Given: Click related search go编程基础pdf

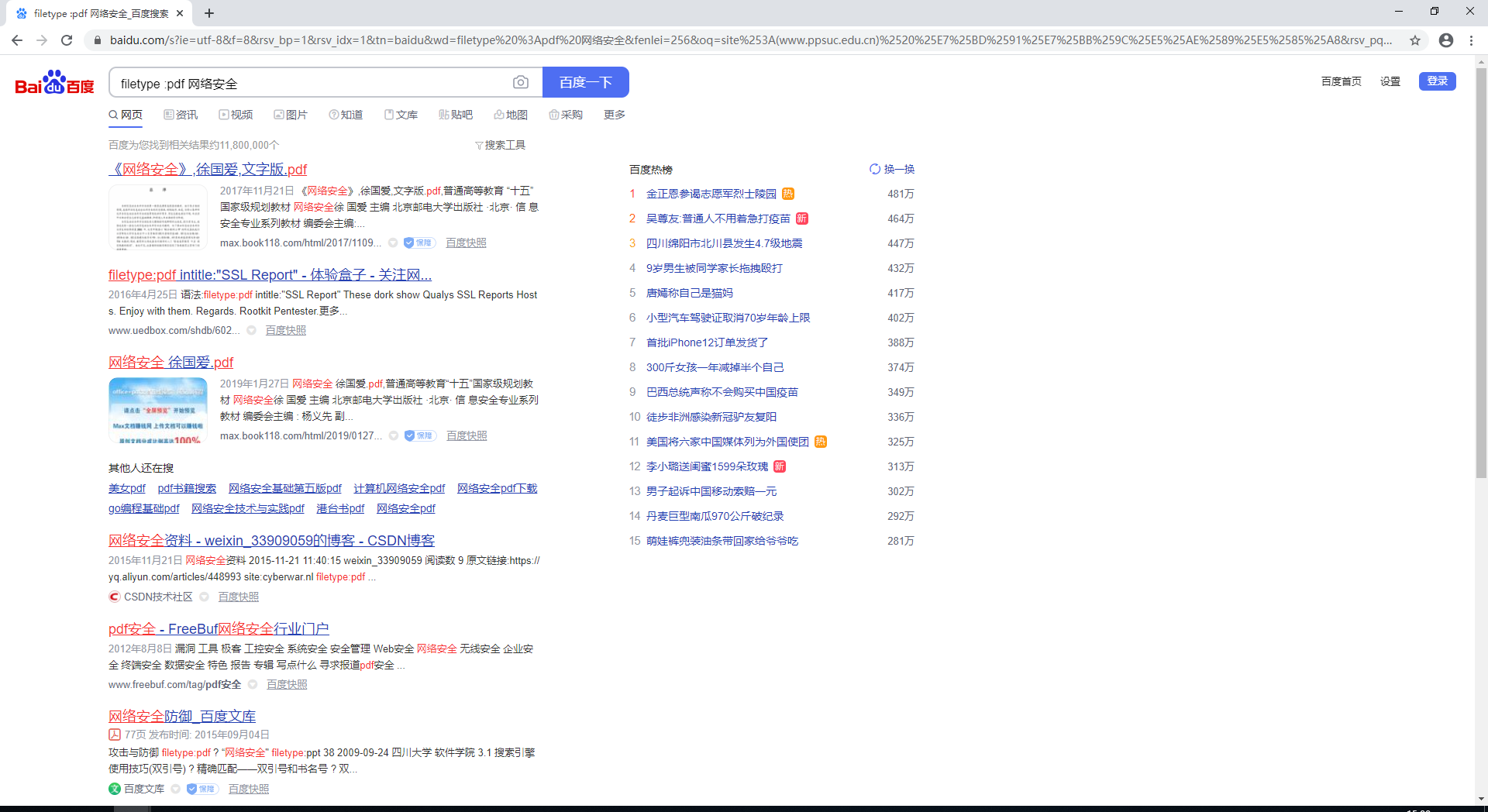Looking at the screenshot, I should [x=143, y=508].
